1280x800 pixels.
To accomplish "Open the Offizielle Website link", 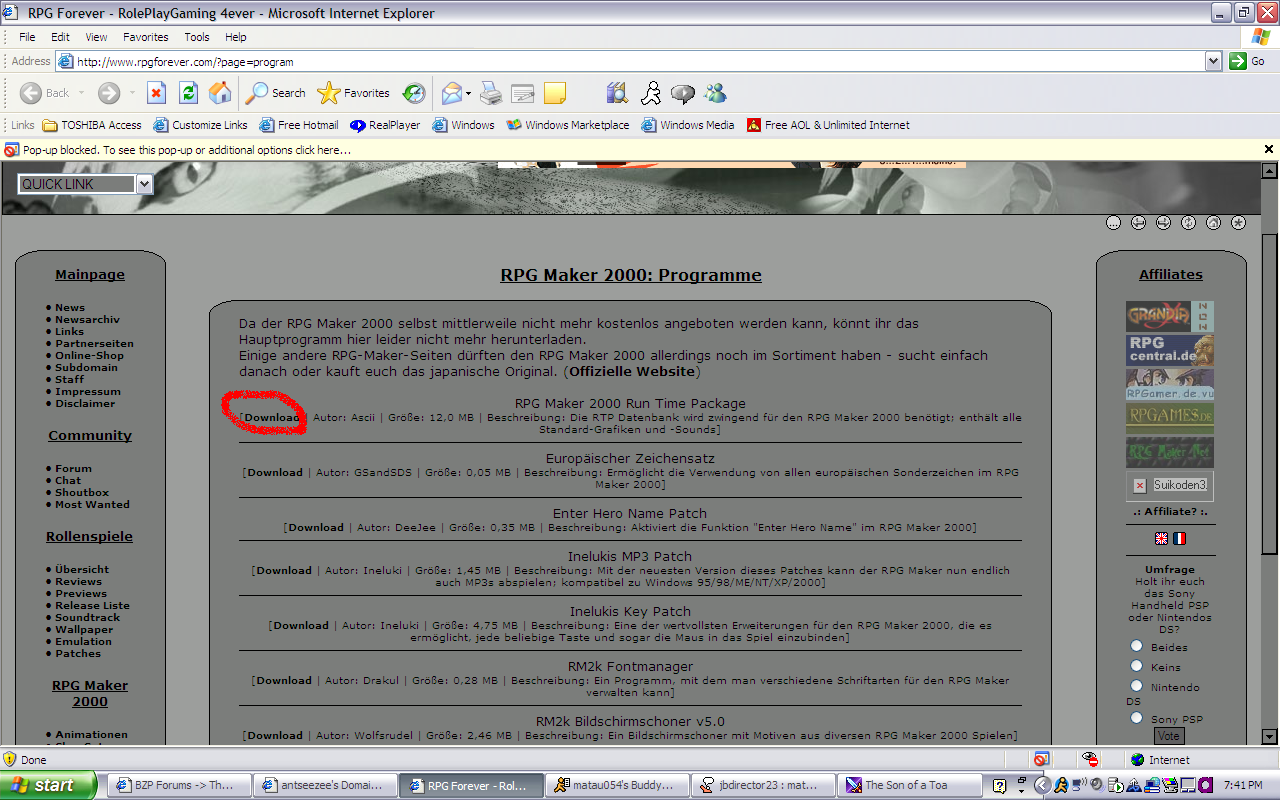I will click(632, 372).
